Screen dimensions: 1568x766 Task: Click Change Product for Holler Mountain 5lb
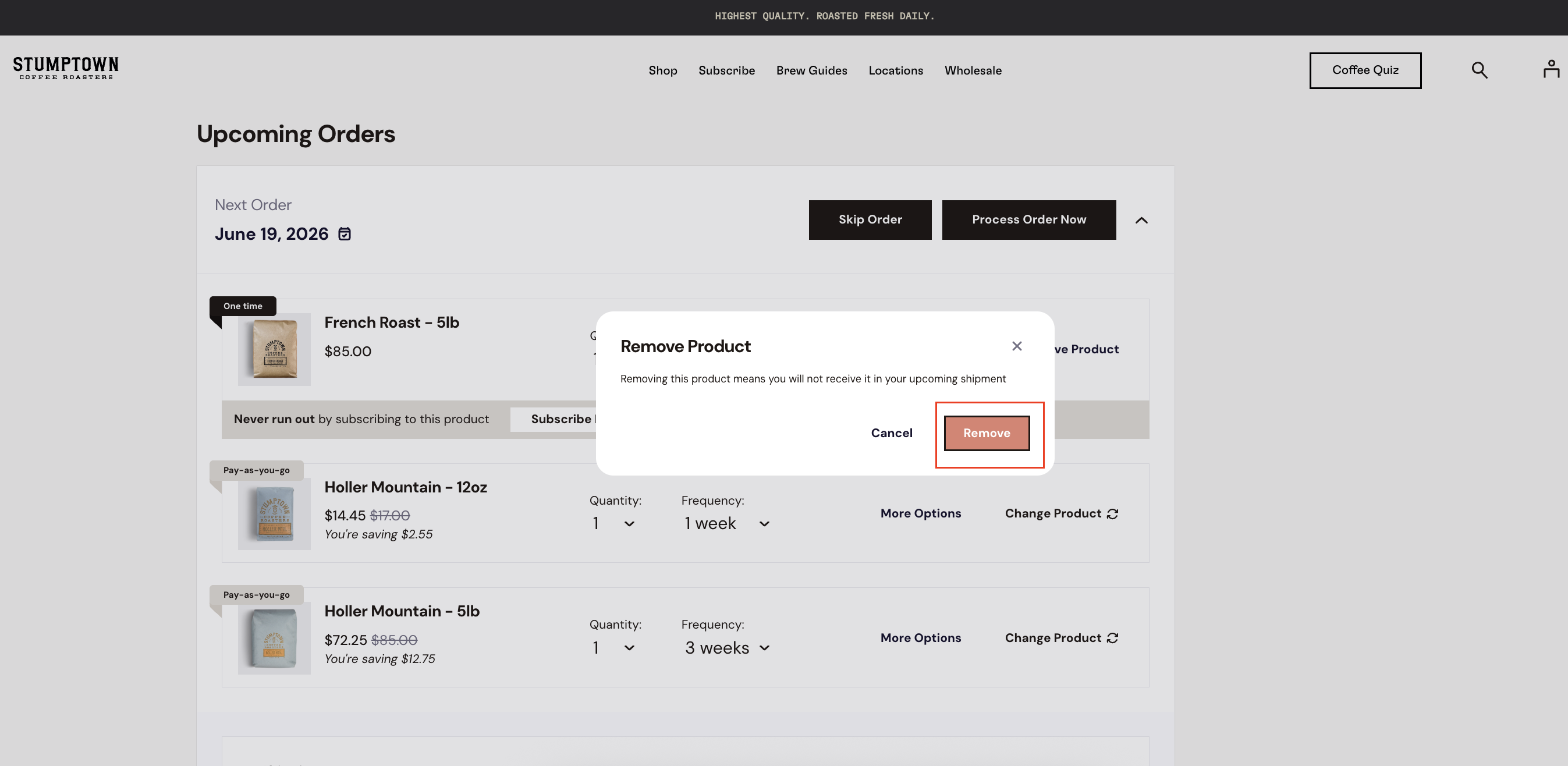pos(1061,637)
